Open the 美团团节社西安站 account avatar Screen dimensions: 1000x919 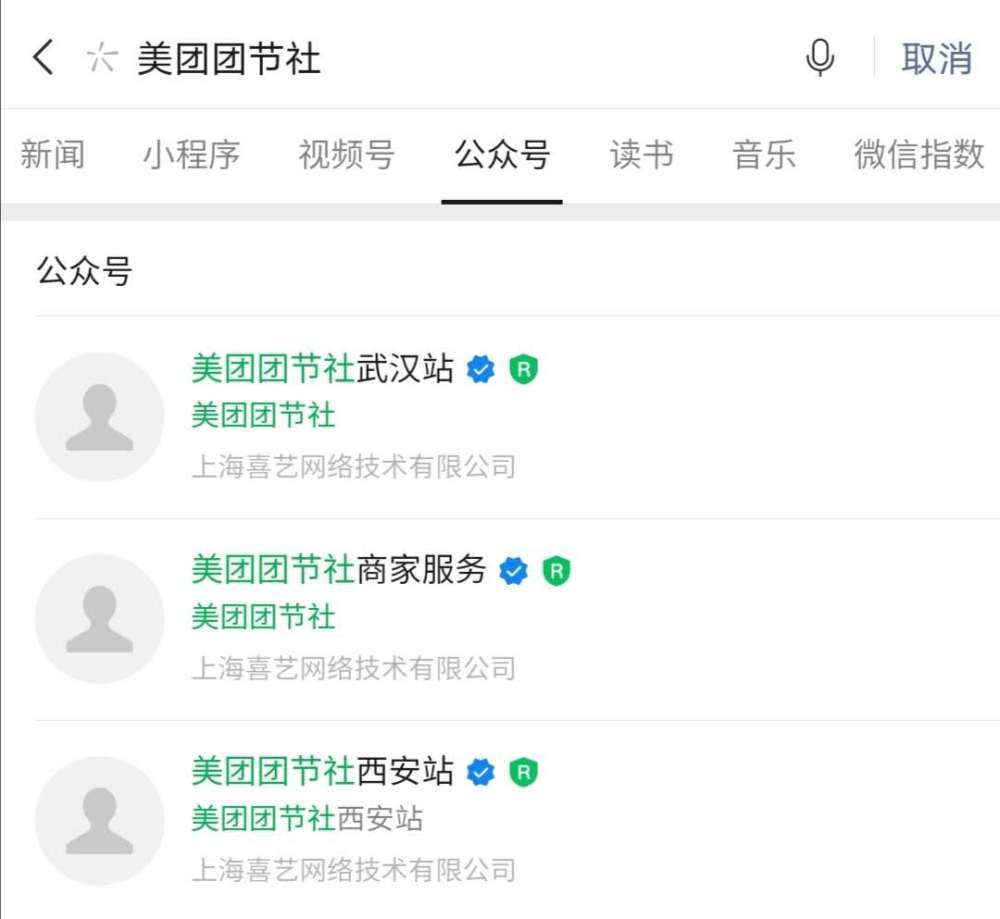(x=99, y=820)
